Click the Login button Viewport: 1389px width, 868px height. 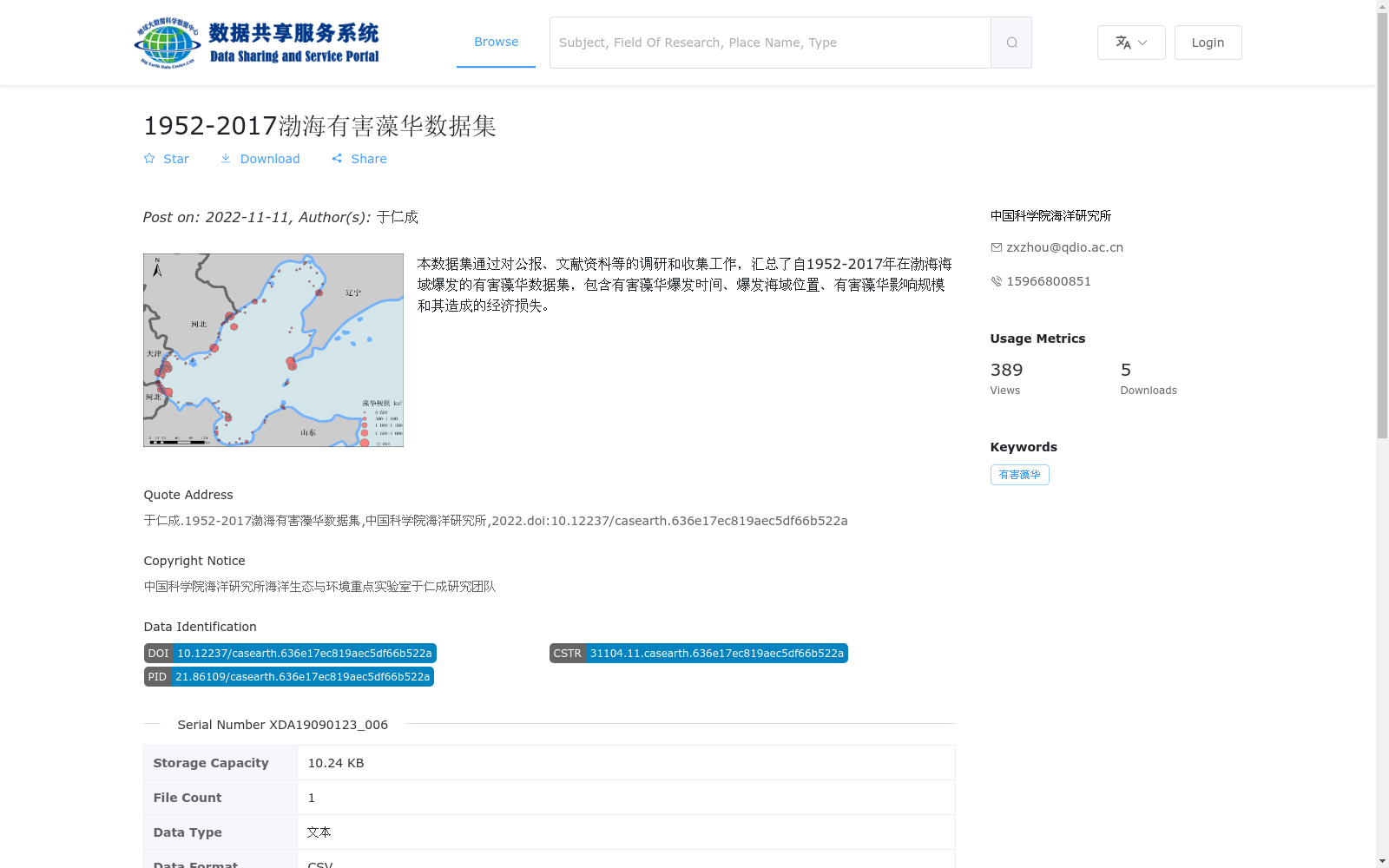coord(1208,43)
